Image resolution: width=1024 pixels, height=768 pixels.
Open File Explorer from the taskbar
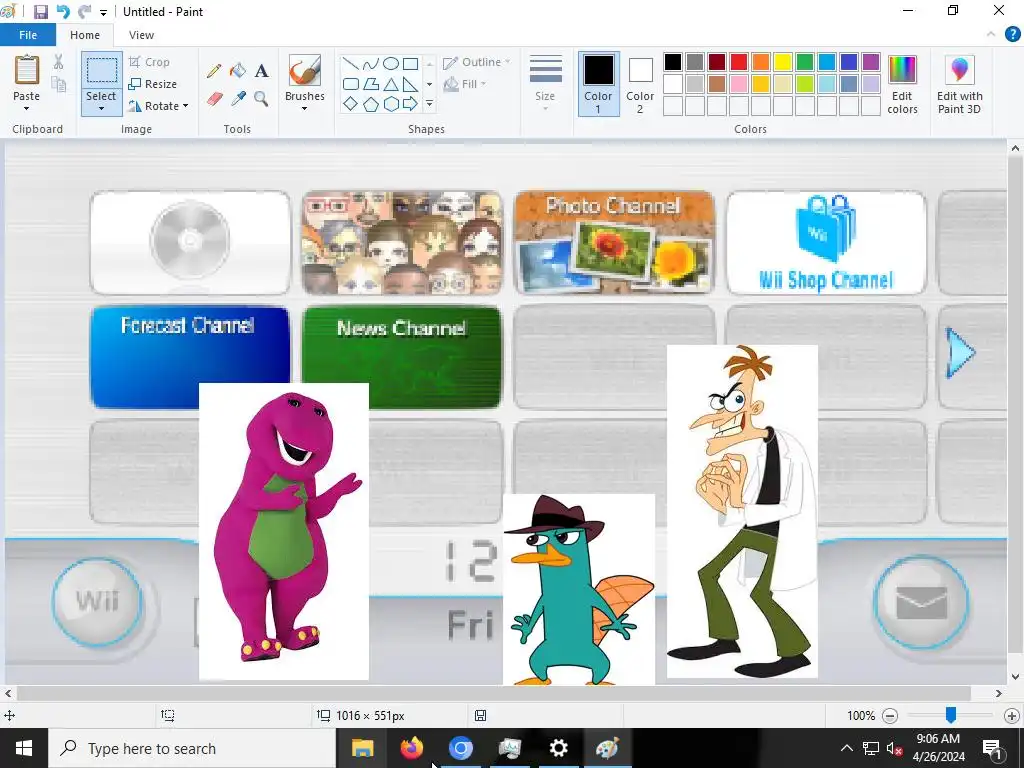click(362, 748)
